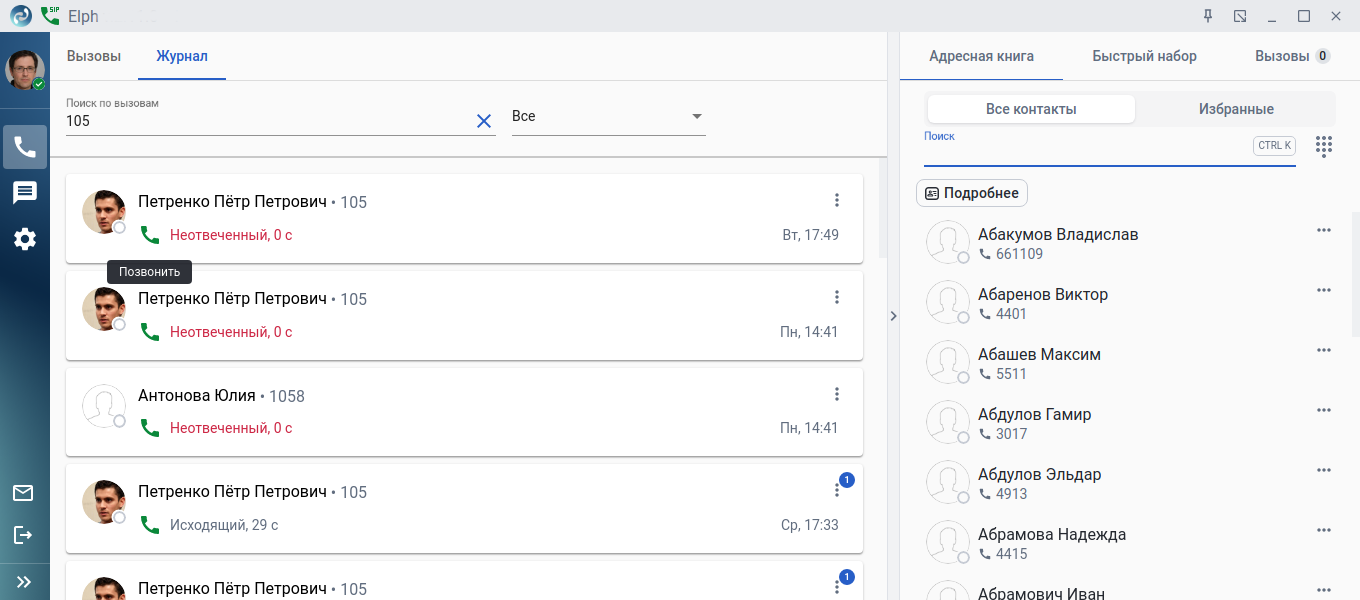Open the Быстрый набор tab
The height and width of the screenshot is (600, 1360).
(1144, 56)
